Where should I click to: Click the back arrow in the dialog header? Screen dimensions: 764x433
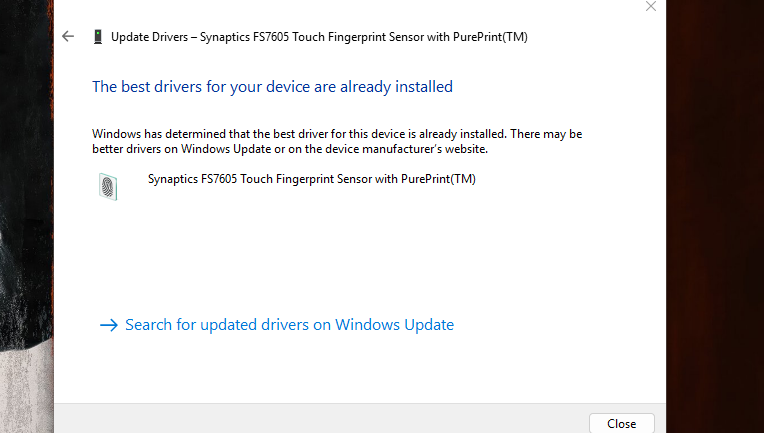click(x=68, y=36)
